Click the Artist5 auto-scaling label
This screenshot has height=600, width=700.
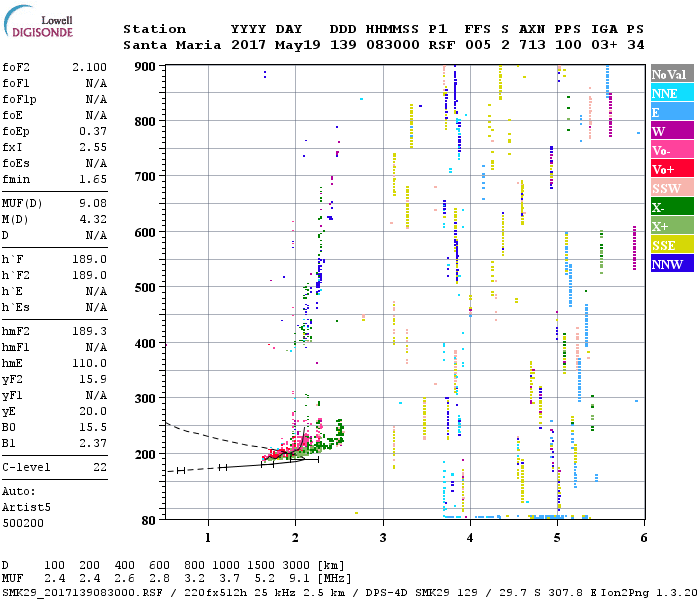point(26,507)
